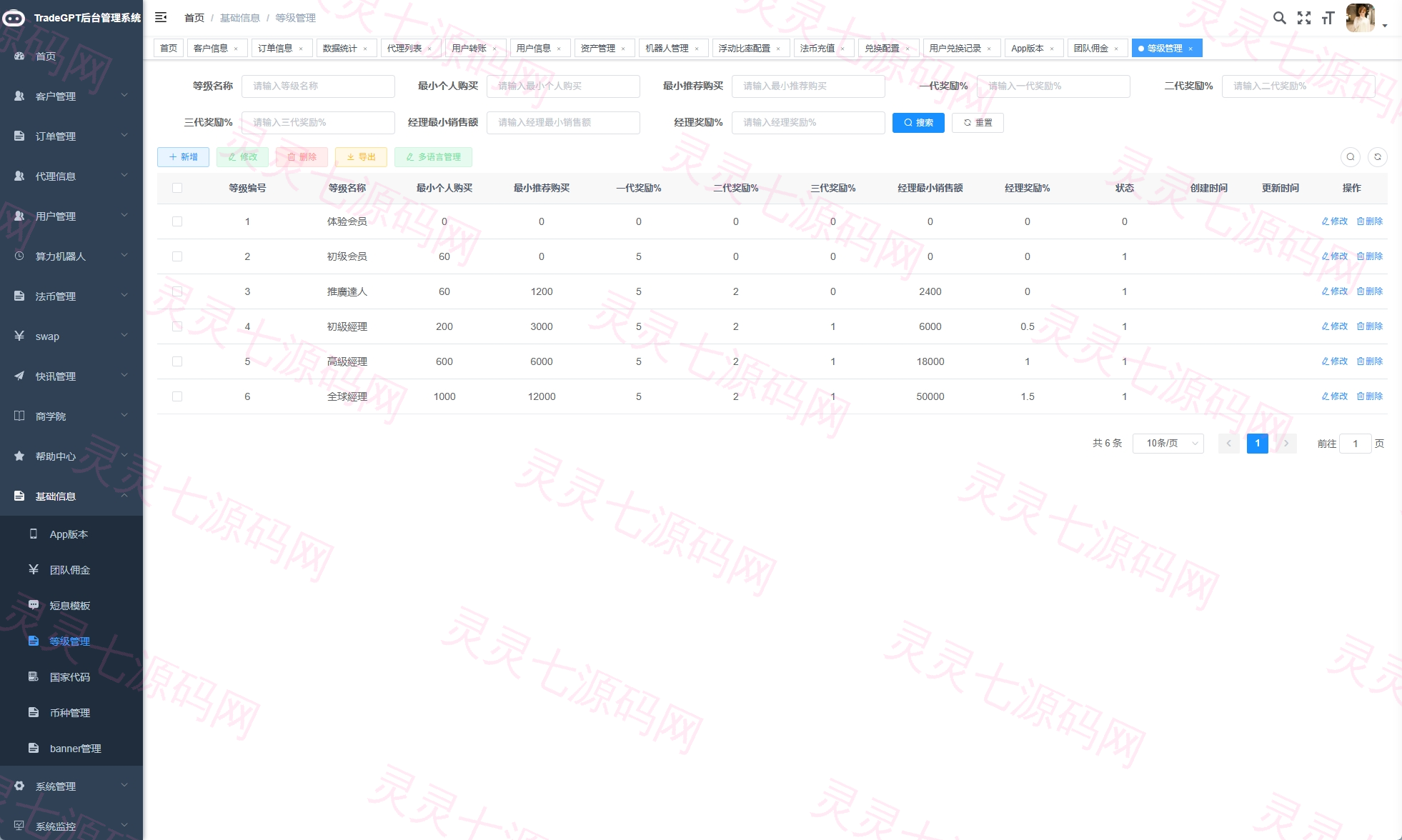Collapse 基础信息 sidebar menu

click(x=71, y=496)
